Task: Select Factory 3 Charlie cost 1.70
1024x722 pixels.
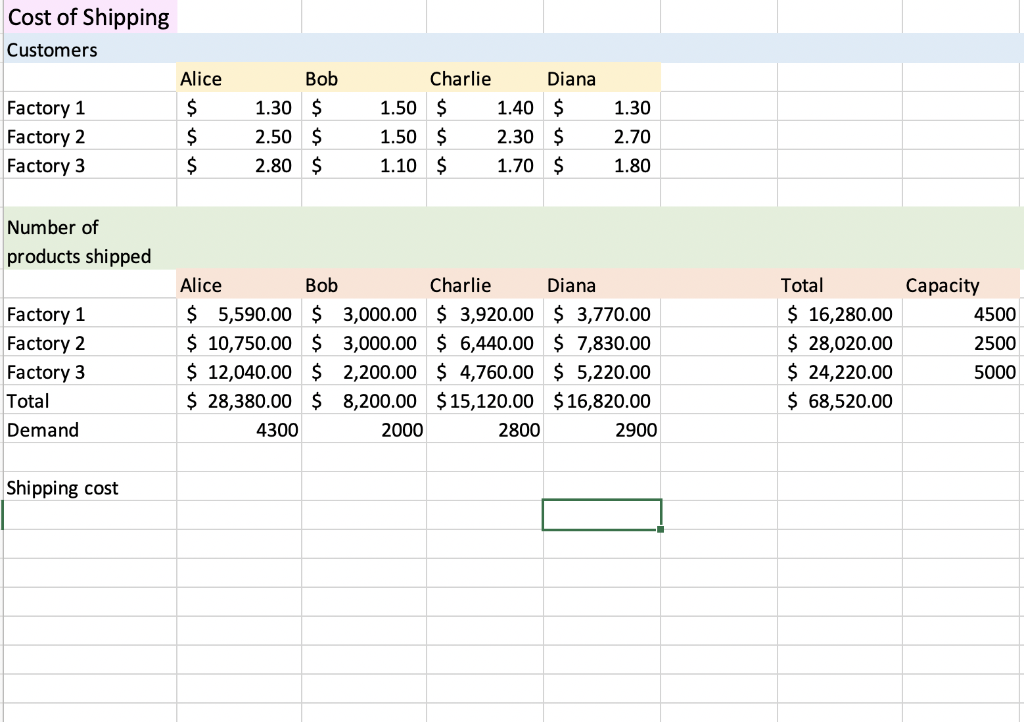Action: 485,165
